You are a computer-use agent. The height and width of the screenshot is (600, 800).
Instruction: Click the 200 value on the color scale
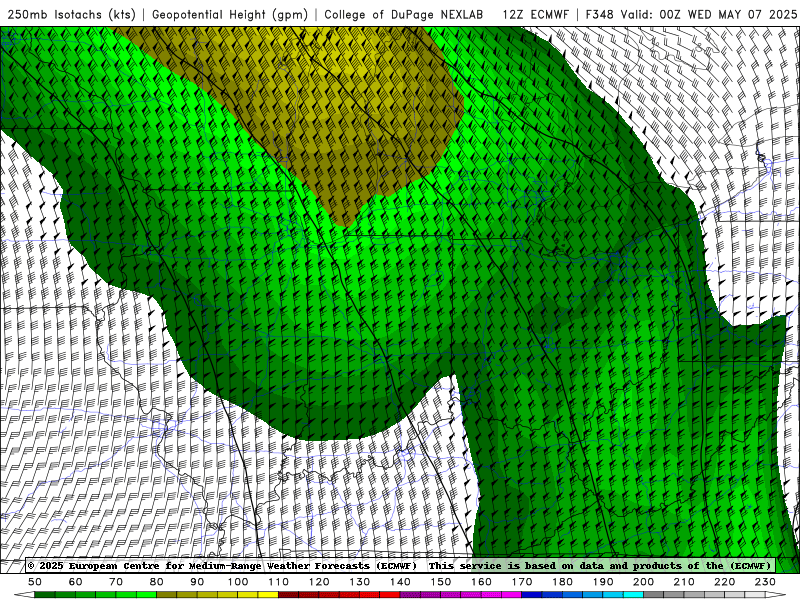point(643,582)
